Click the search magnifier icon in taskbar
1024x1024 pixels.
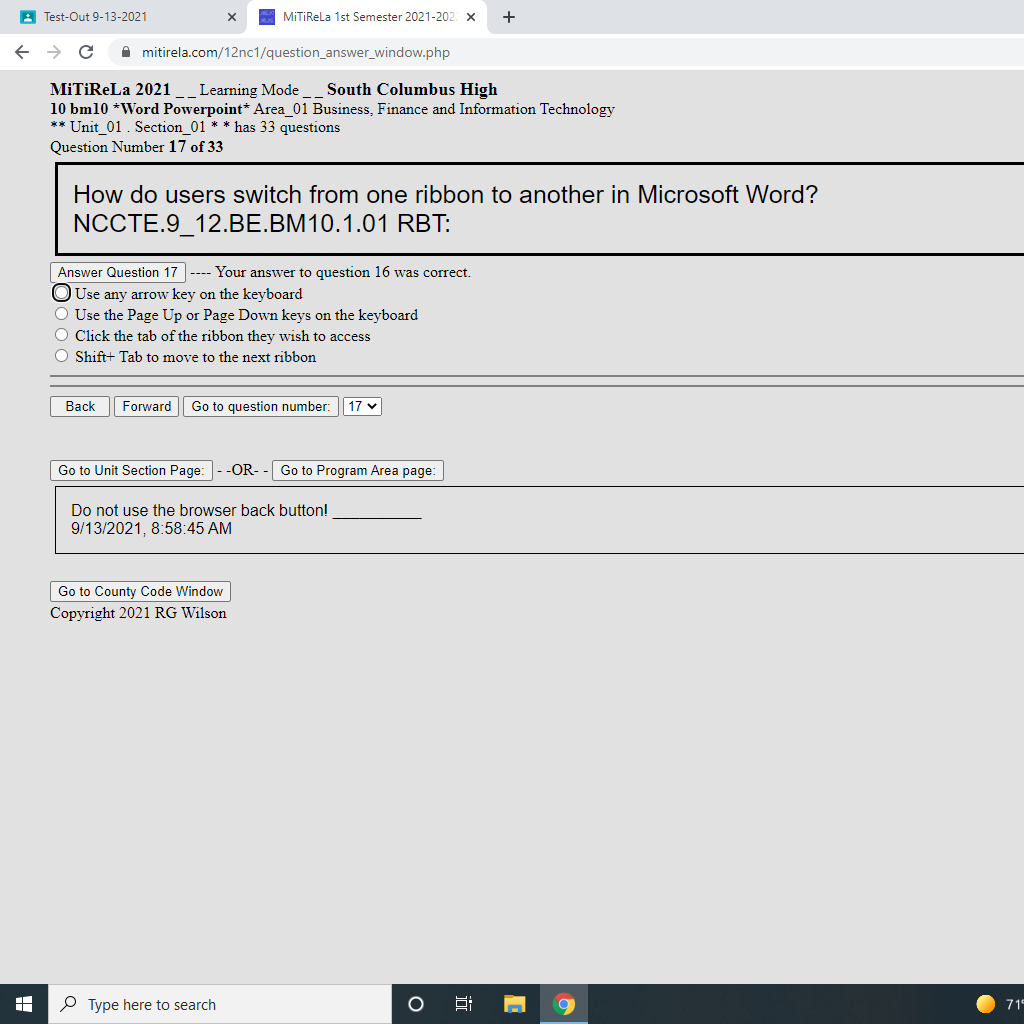pos(69,1004)
